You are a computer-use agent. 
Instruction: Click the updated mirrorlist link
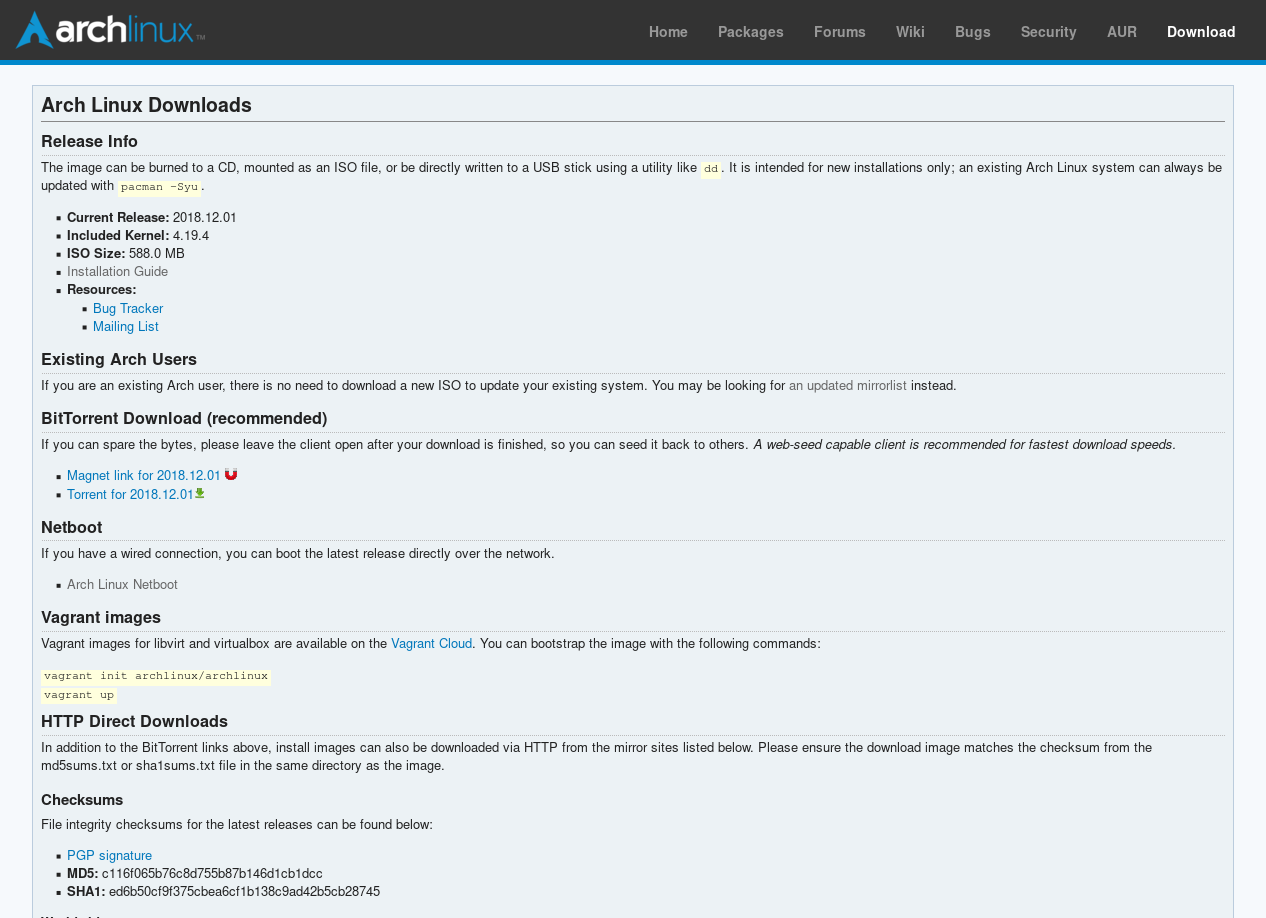tap(847, 386)
